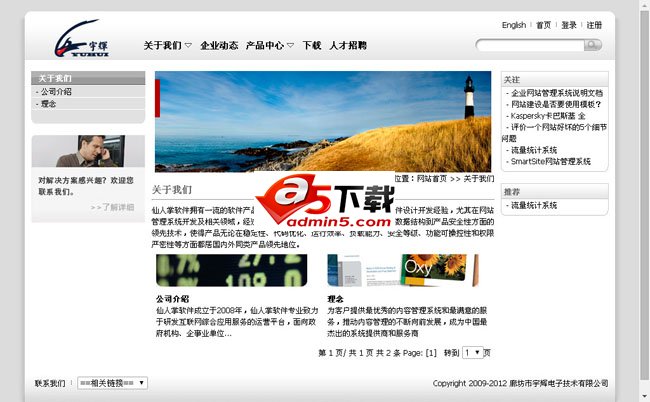The width and height of the screenshot is (650, 402).
Task: Click the page vertical scrollbar
Action: coord(645,195)
